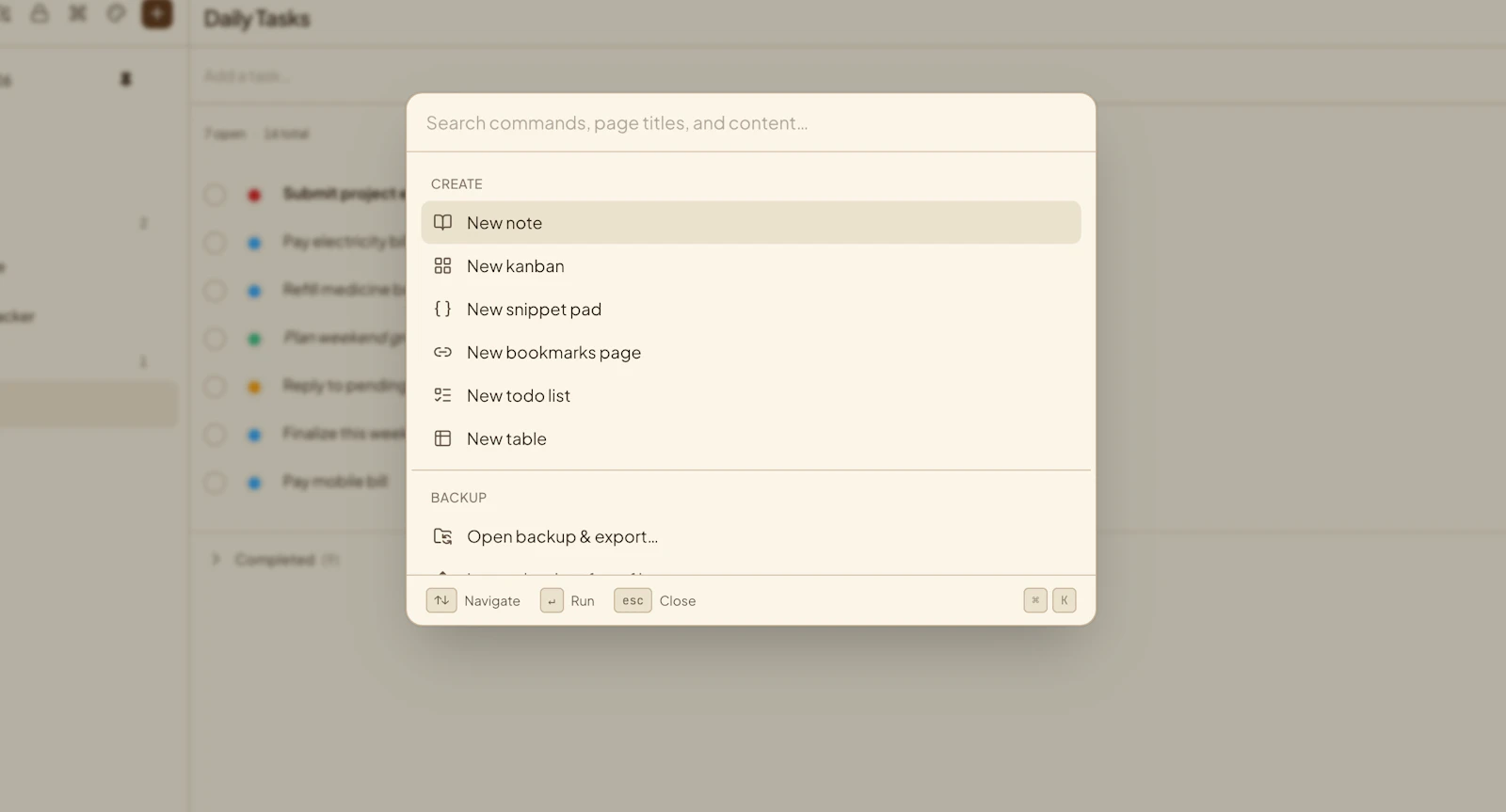
Task: Click the brown plus button in background toolbar
Action: [x=157, y=13]
